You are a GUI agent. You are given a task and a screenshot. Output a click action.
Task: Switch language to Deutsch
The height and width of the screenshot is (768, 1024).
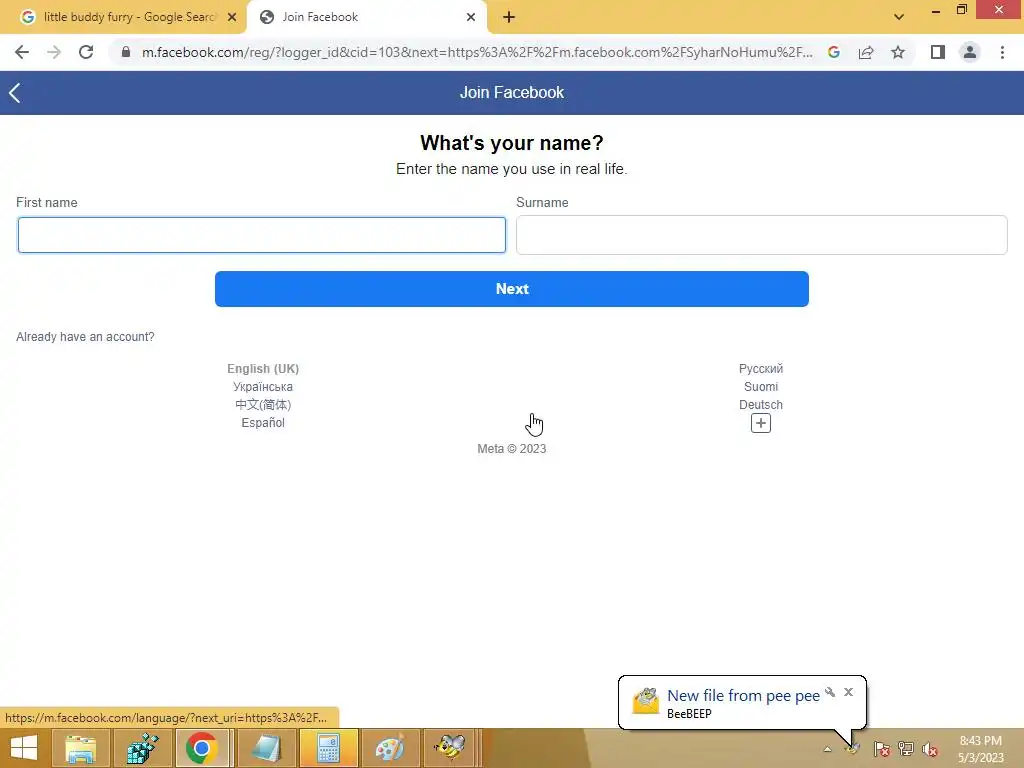pos(761,405)
